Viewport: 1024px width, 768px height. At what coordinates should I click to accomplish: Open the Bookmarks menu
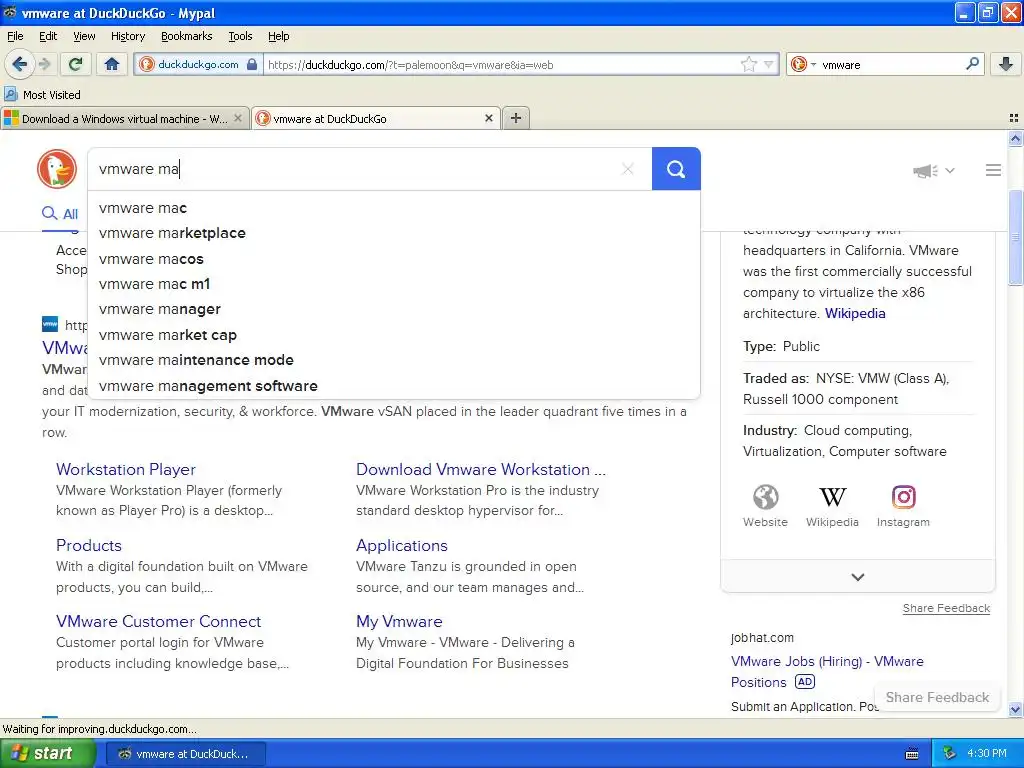point(186,36)
